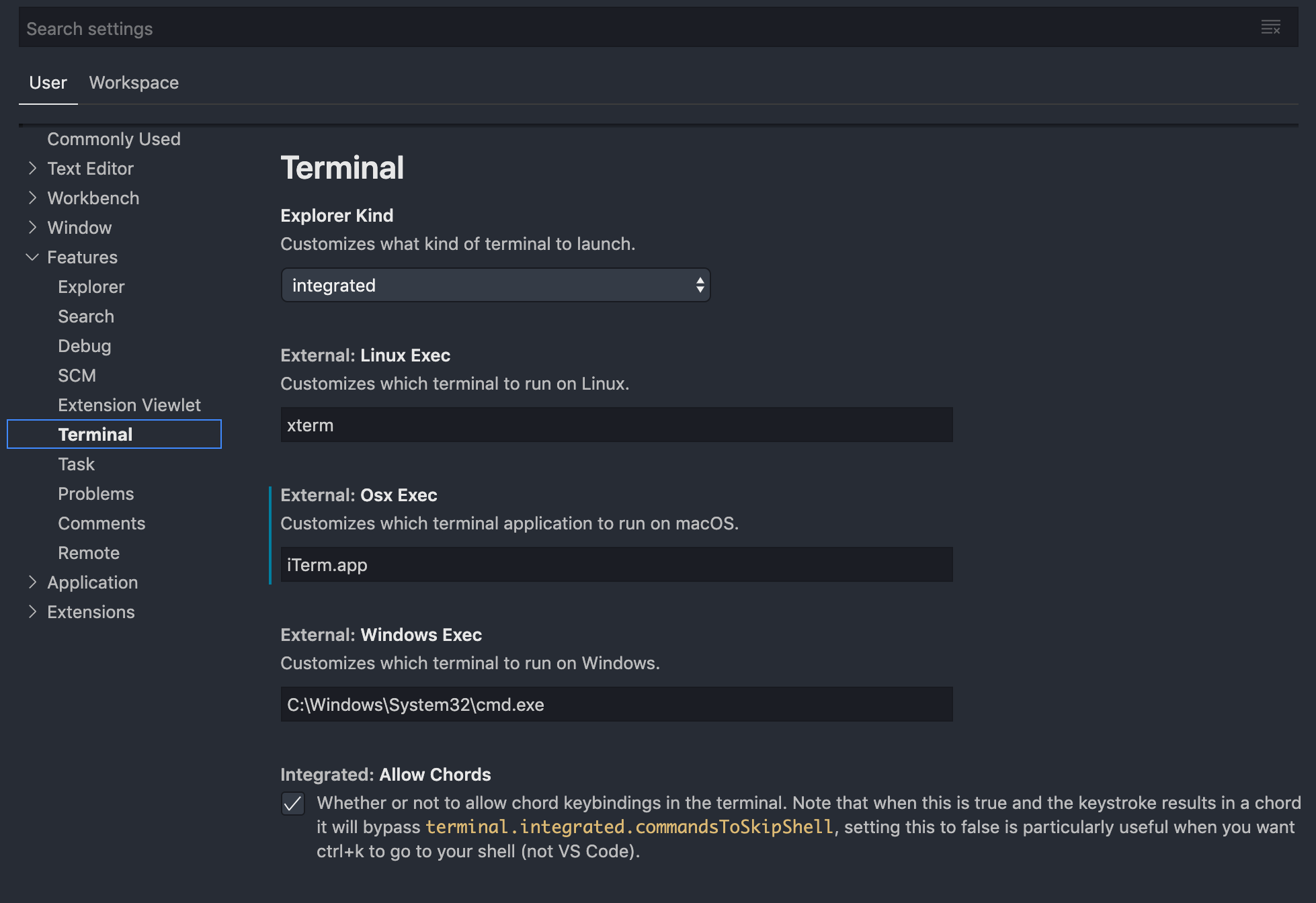Select Commonly Used in settings tree
The width and height of the screenshot is (1316, 903).
point(114,139)
